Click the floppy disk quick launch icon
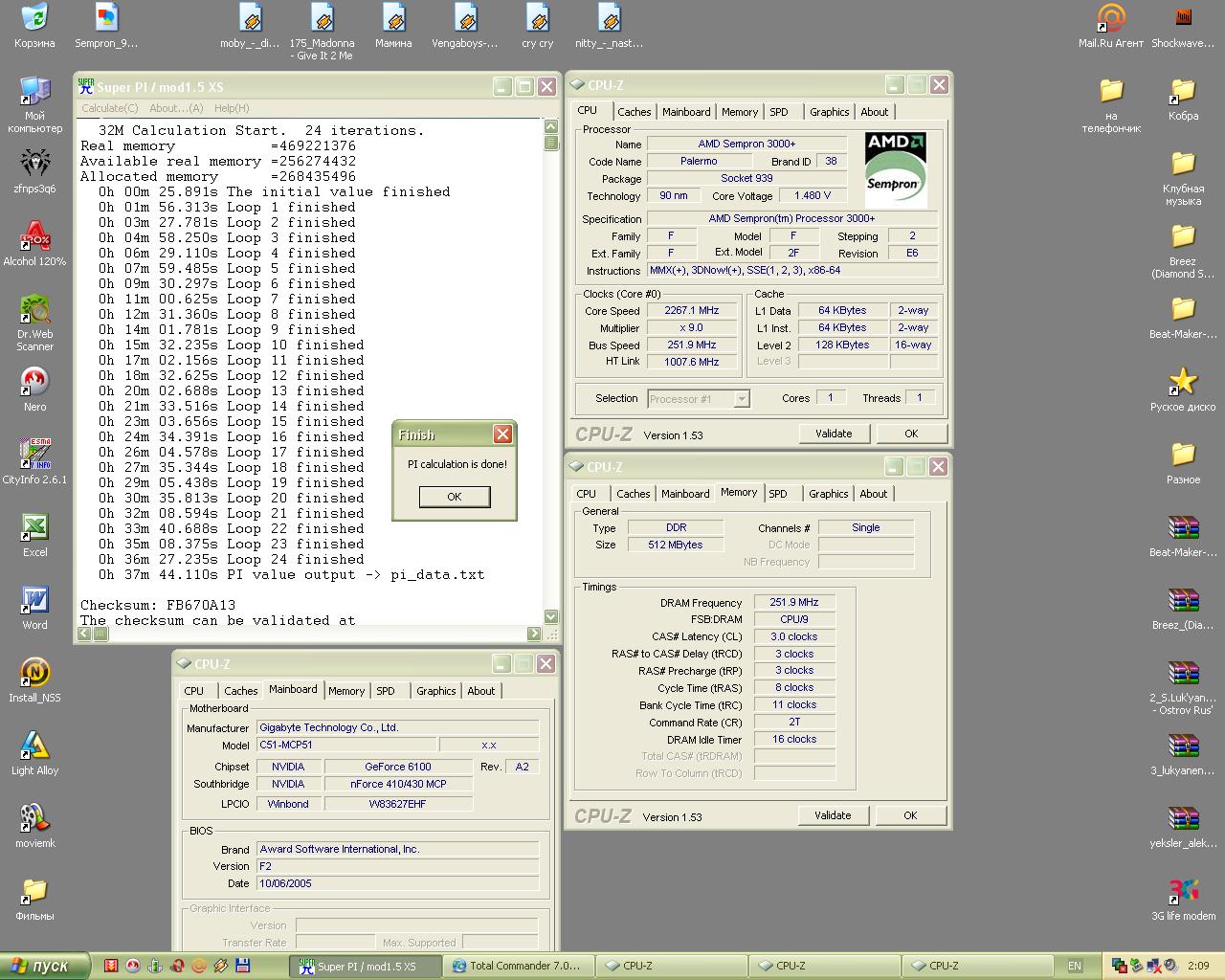The height and width of the screenshot is (980, 1225). (243, 966)
